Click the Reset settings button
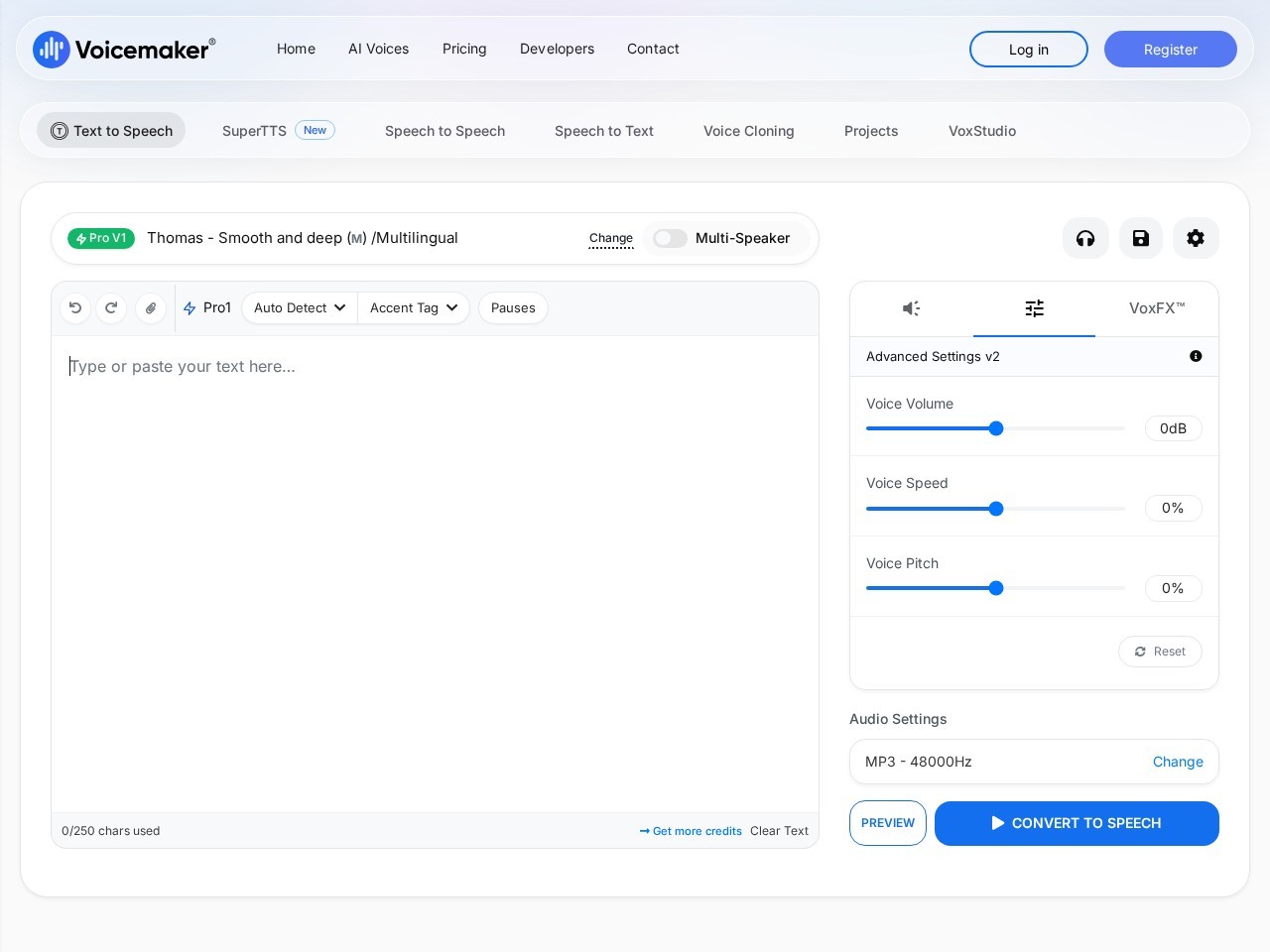 [1160, 652]
